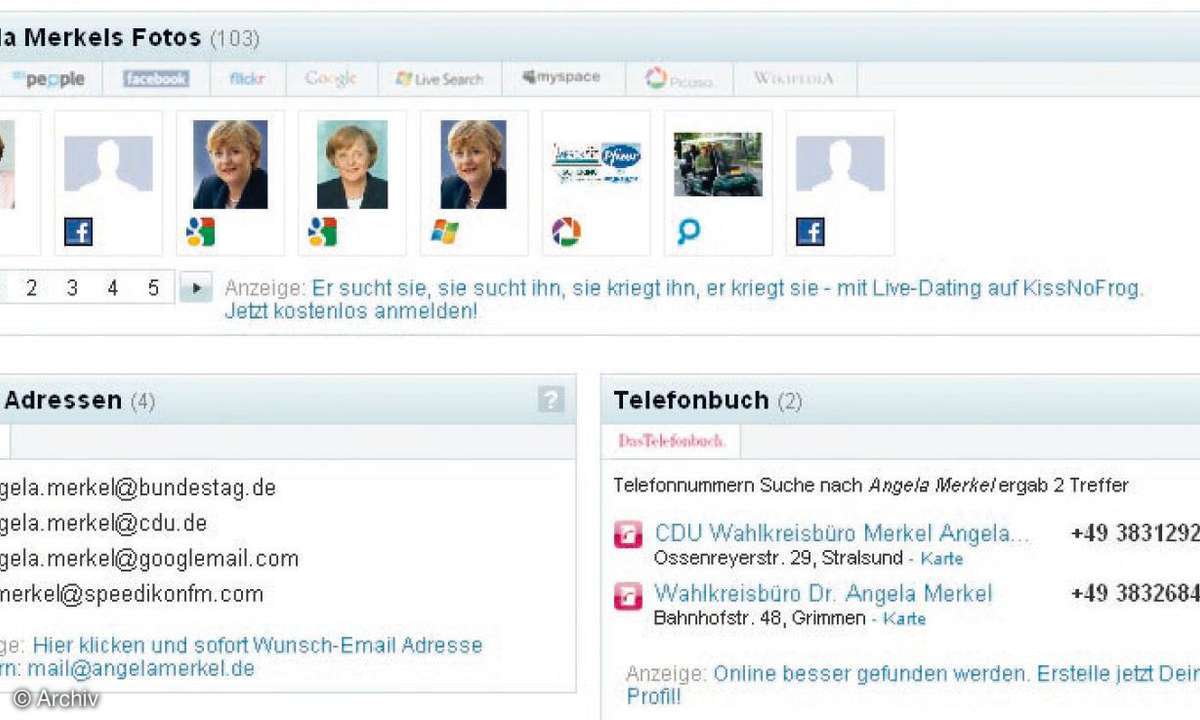The width and height of the screenshot is (1200, 720).
Task: Open Wahlkreisbüro Dr. Angela Merkel listing
Action: coord(823,593)
